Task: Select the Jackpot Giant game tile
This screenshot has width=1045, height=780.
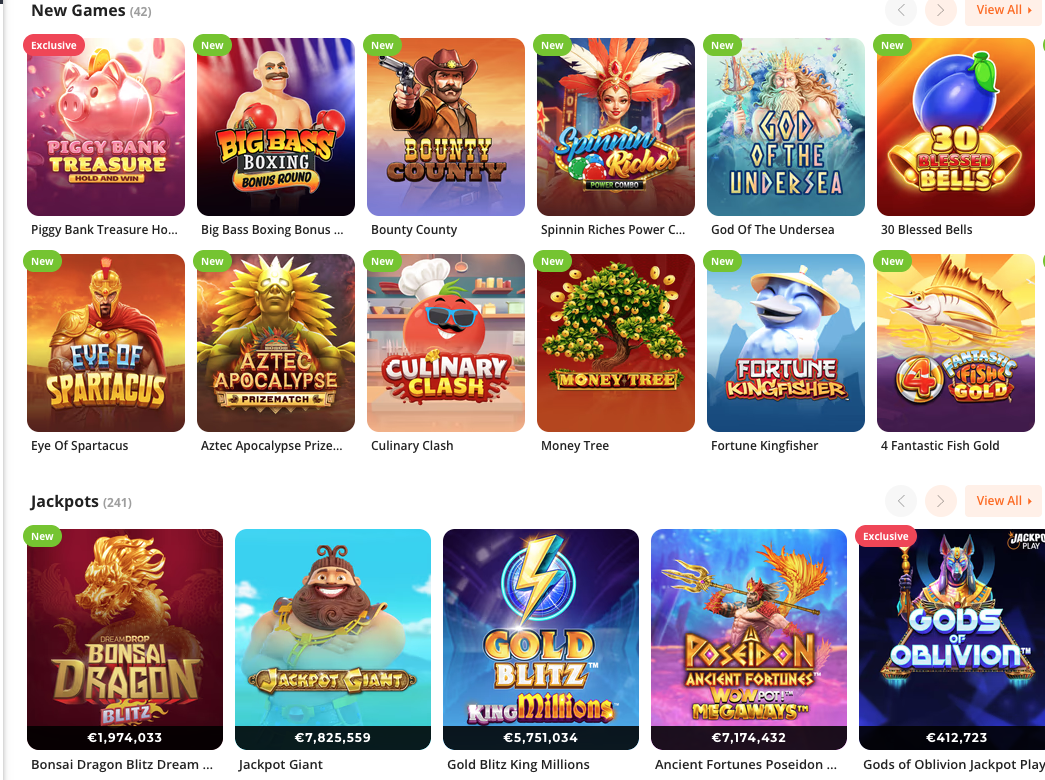Action: click(x=333, y=639)
